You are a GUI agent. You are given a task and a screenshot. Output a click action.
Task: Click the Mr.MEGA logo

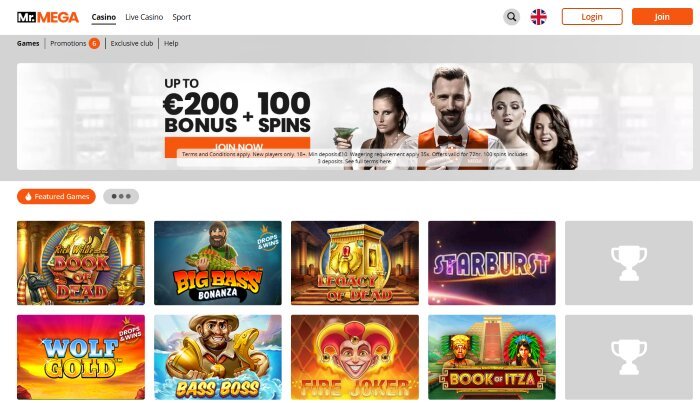48,17
